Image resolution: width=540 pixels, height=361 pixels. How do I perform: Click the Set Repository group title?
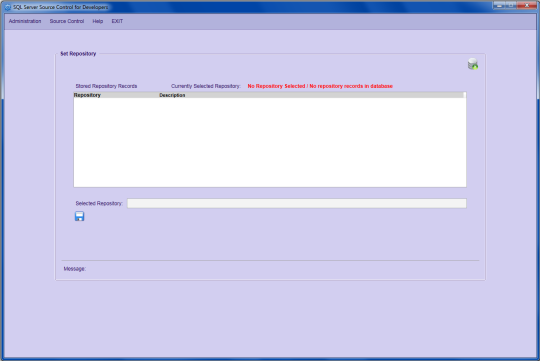(78, 54)
